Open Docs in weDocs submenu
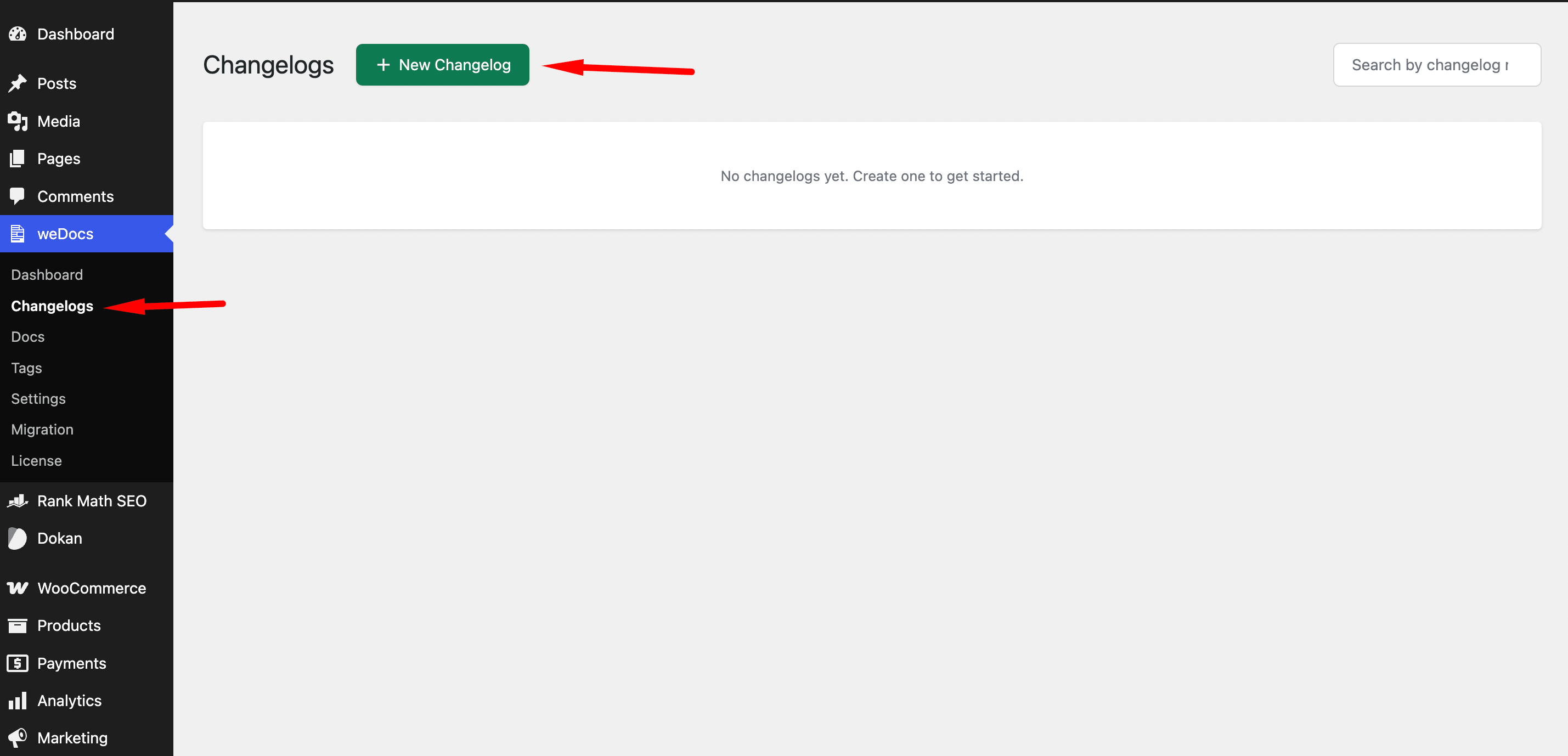Screen dimensions: 1568x756 pos(28,337)
